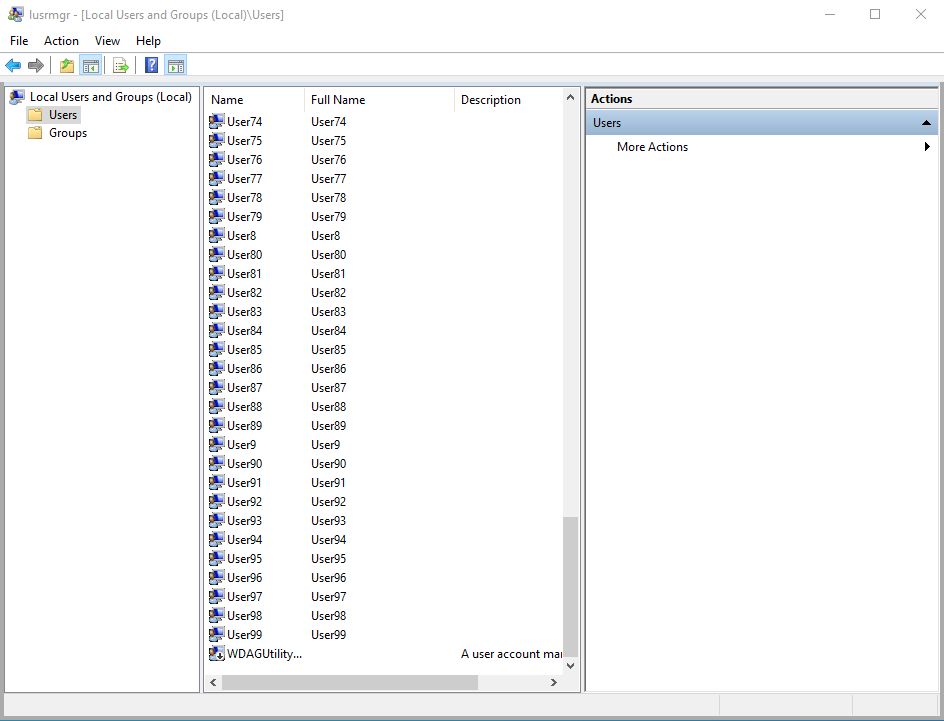Toggle Show/Hide Console Tree toolbar icon
Viewport: 944px width, 721px height.
click(91, 66)
